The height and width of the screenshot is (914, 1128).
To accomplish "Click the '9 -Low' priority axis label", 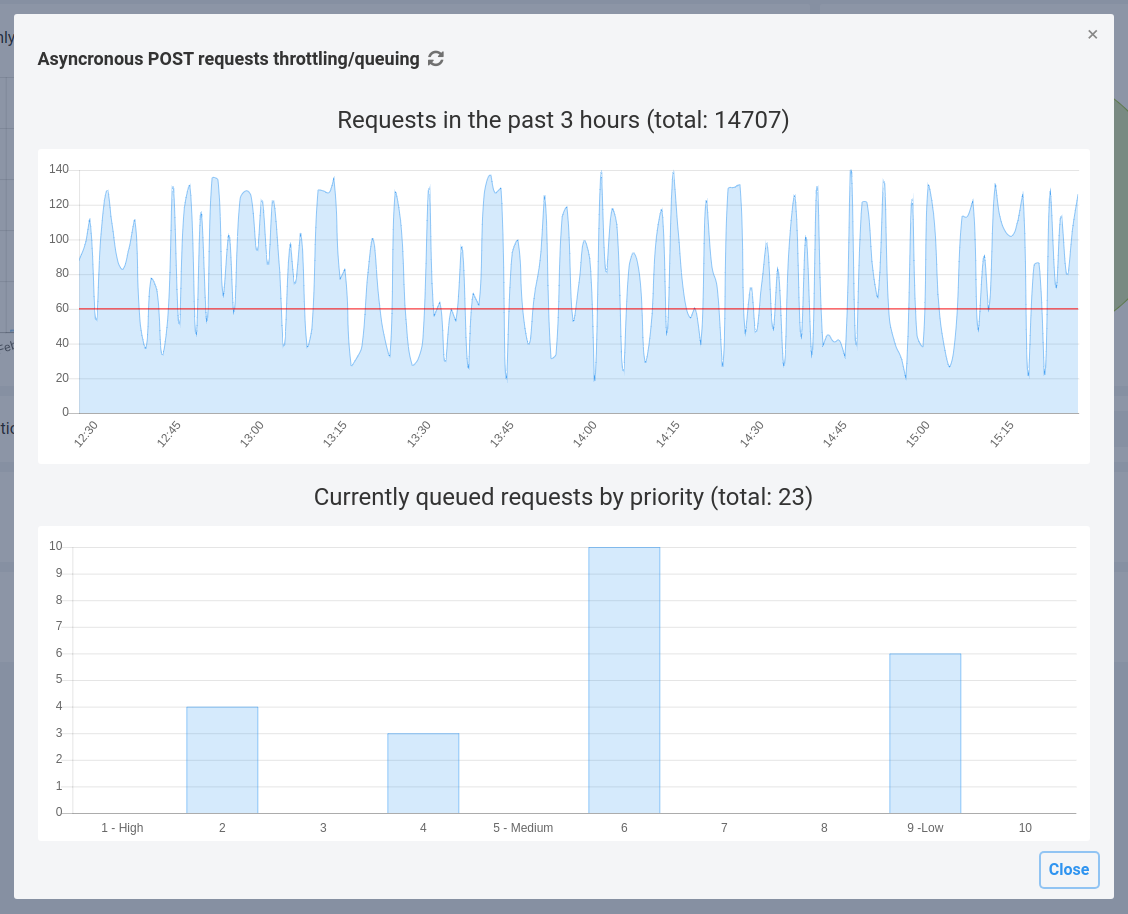I will click(x=925, y=828).
